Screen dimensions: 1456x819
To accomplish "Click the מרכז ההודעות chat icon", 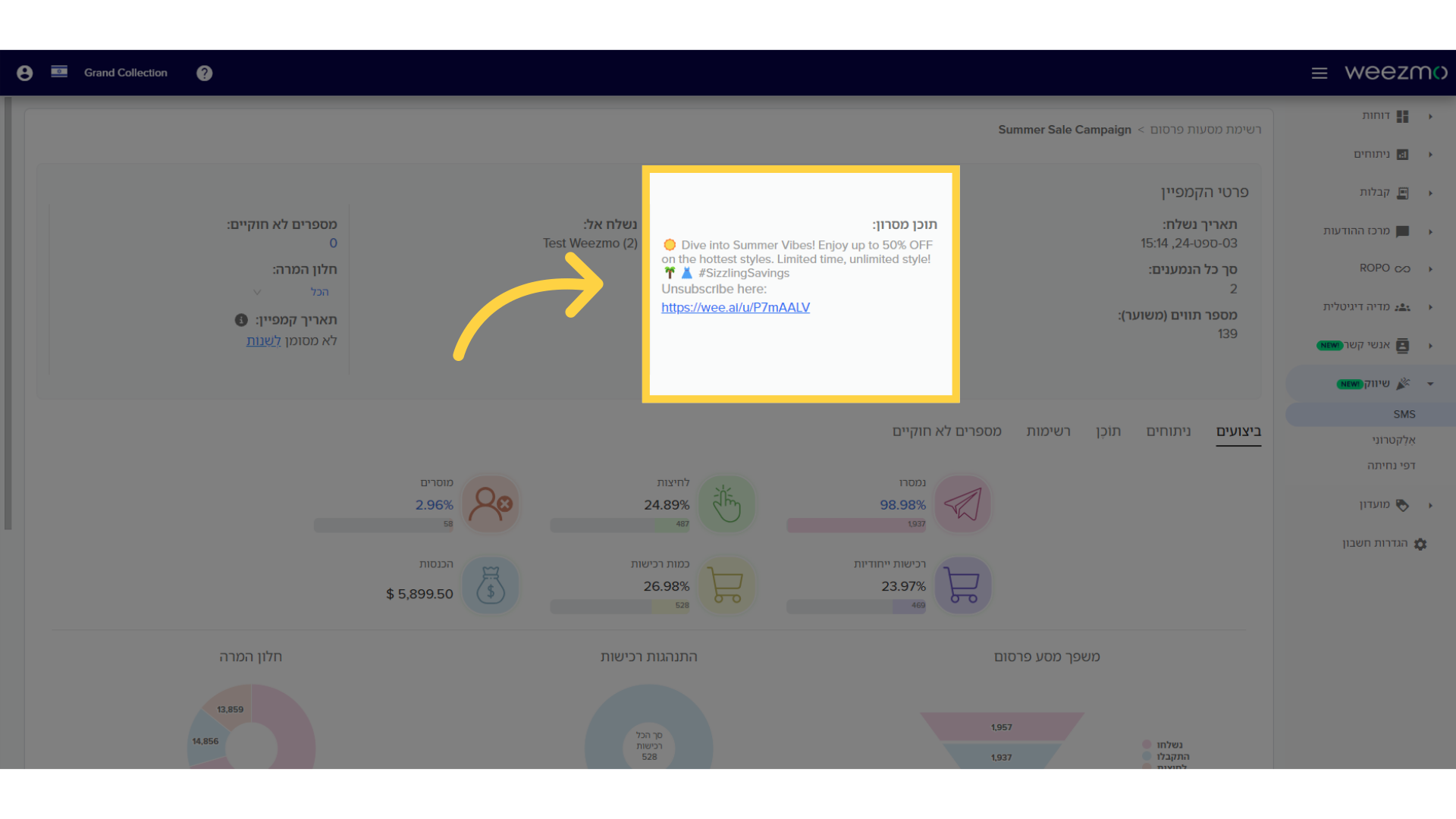I will pyautogui.click(x=1402, y=231).
